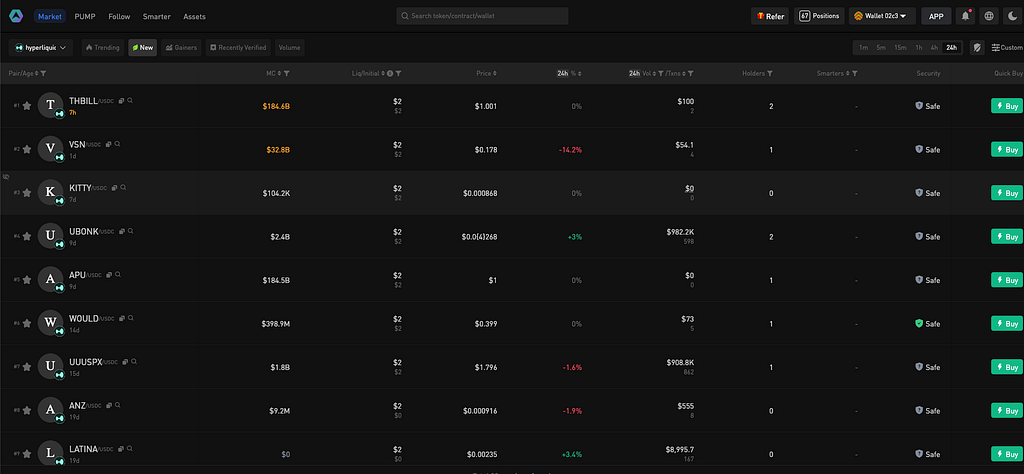Click the search icon next to VSN
Screen dimensions: 1024x474
coord(117,144)
